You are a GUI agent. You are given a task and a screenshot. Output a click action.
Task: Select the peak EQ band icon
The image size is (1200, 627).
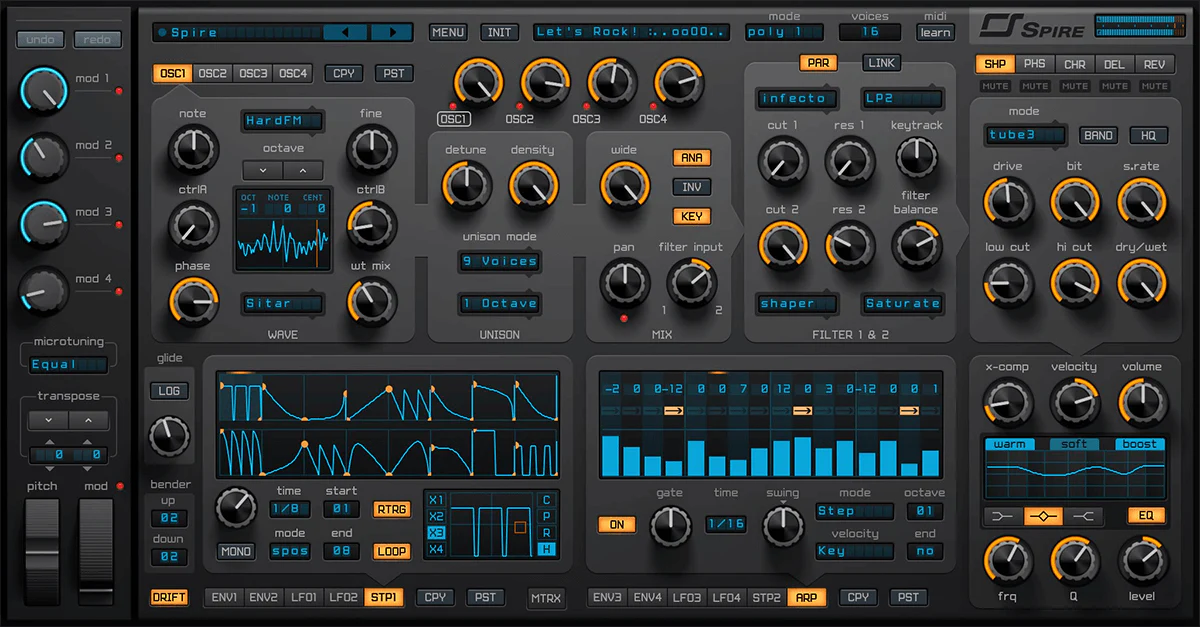tap(1041, 516)
